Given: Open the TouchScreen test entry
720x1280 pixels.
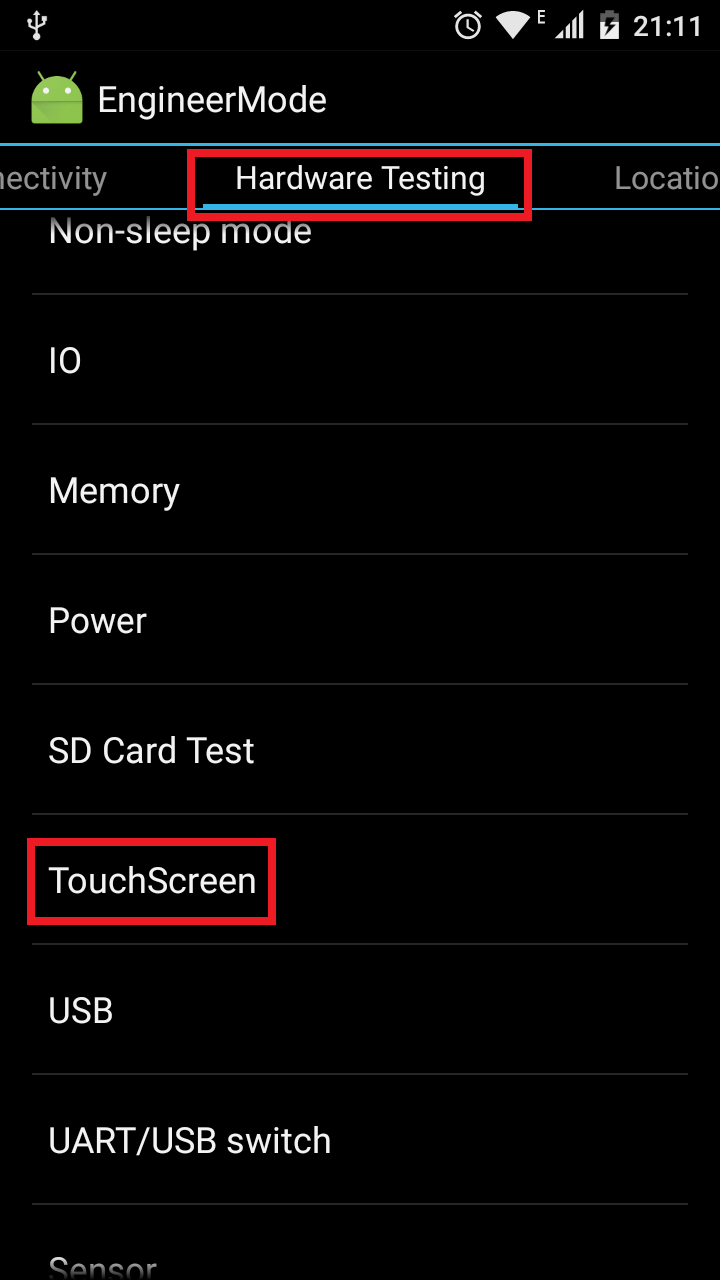Looking at the screenshot, I should pos(360,880).
